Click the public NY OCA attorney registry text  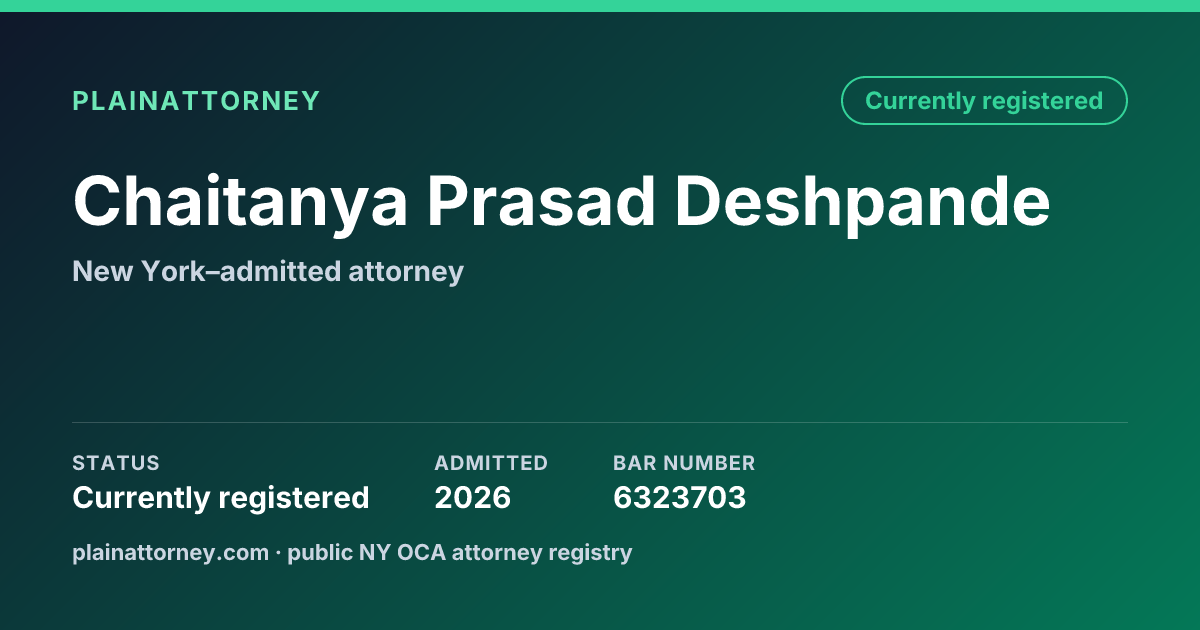point(459,552)
